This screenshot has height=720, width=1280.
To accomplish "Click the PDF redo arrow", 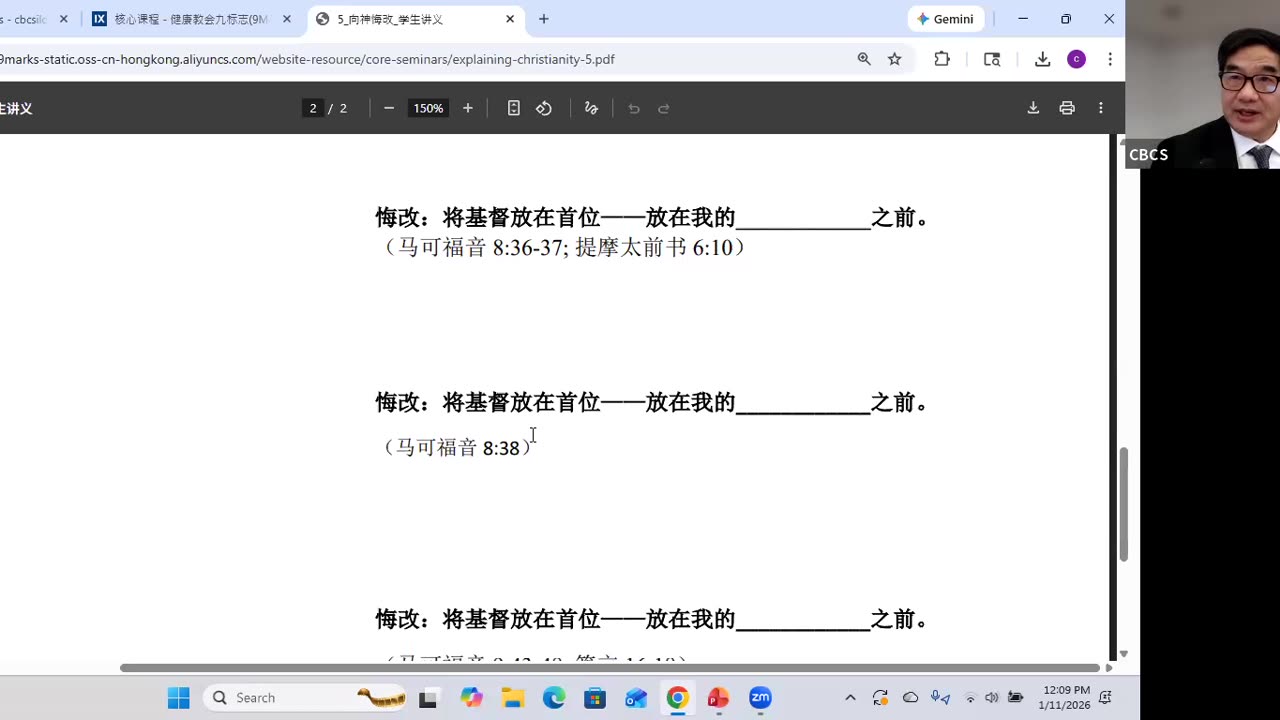I will coord(664,108).
